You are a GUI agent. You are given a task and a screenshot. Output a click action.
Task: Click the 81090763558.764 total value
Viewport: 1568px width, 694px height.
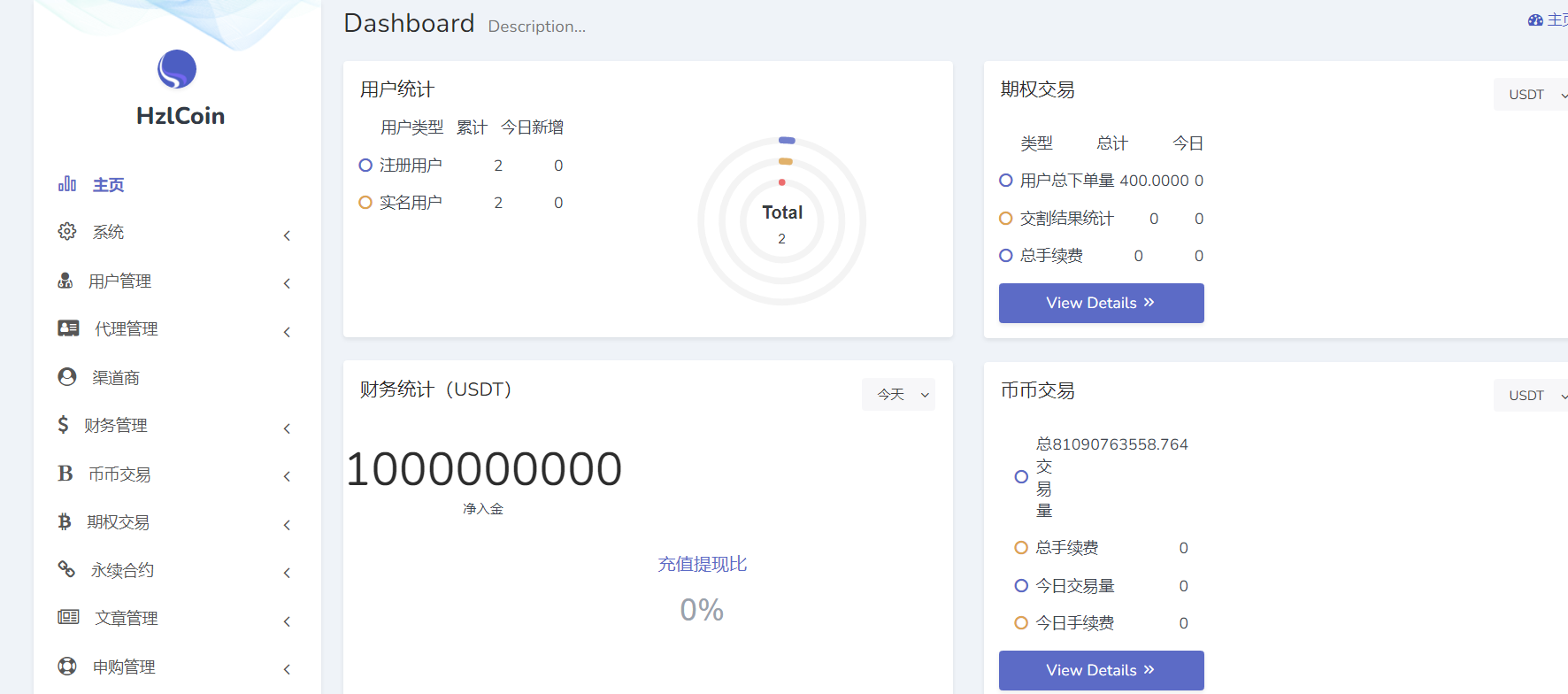tap(1120, 444)
